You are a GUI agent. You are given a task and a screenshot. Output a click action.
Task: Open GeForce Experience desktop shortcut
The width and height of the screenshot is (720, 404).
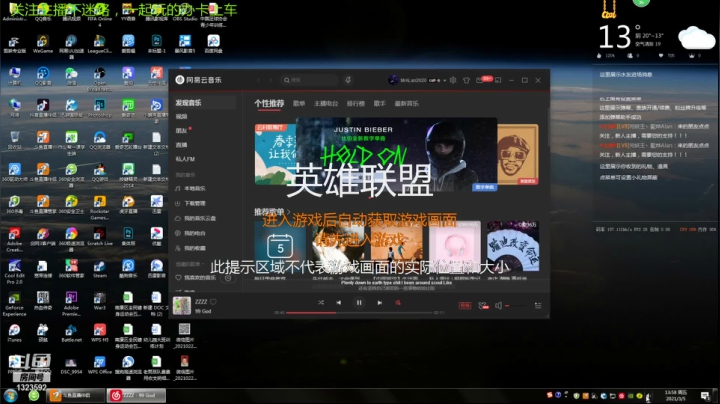[x=14, y=304]
